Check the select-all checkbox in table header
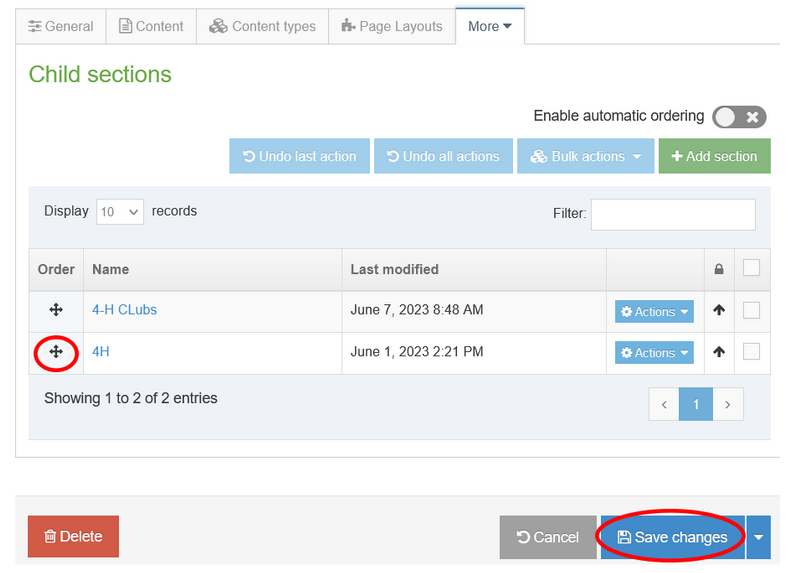 pos(751,268)
